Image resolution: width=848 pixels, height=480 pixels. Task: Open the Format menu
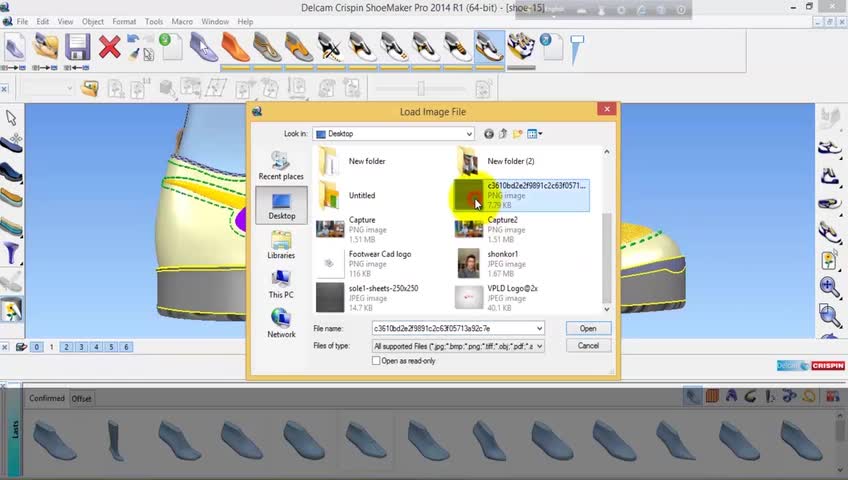[124, 22]
